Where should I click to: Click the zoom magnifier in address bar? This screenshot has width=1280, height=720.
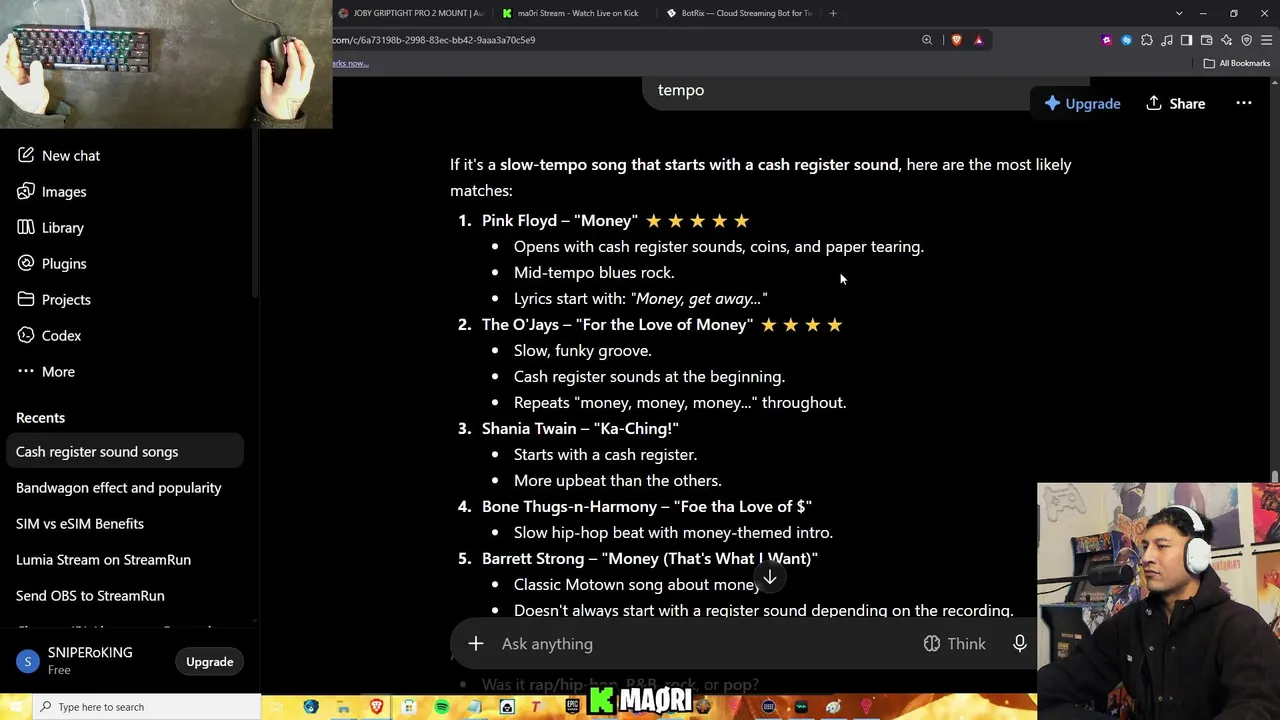click(927, 40)
